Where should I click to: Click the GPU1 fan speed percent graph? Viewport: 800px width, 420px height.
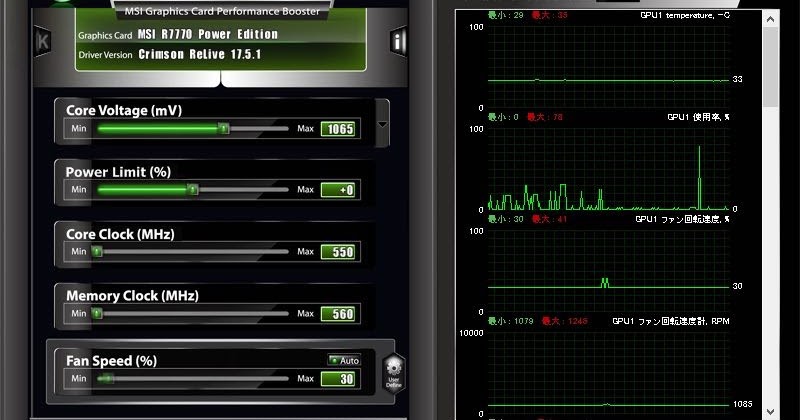608,271
